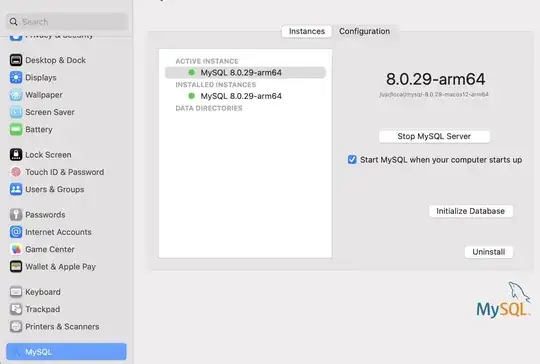This screenshot has width=540, height=364.
Task: Click the Touch ID & Password fingerprint icon
Action: point(16,172)
